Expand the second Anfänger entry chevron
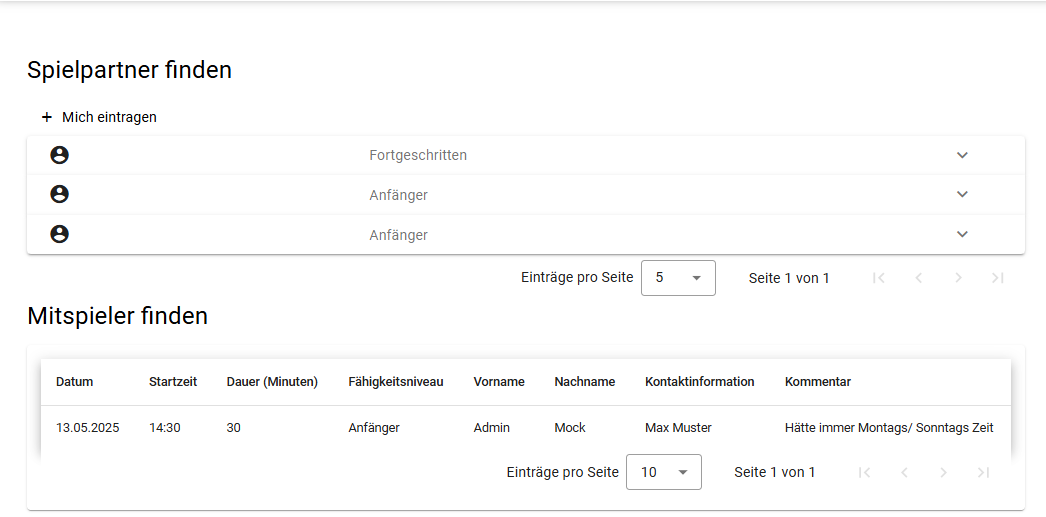This screenshot has height=517, width=1046. point(962,234)
